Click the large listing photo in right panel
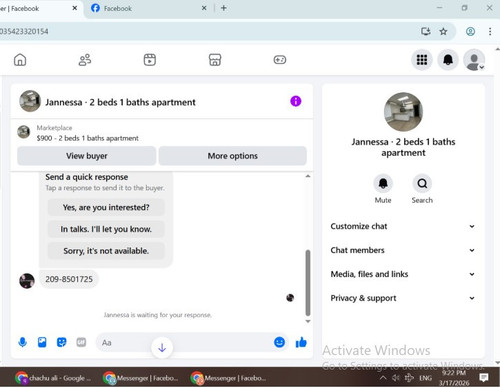Screen dimensions: 500x388 tap(403, 112)
